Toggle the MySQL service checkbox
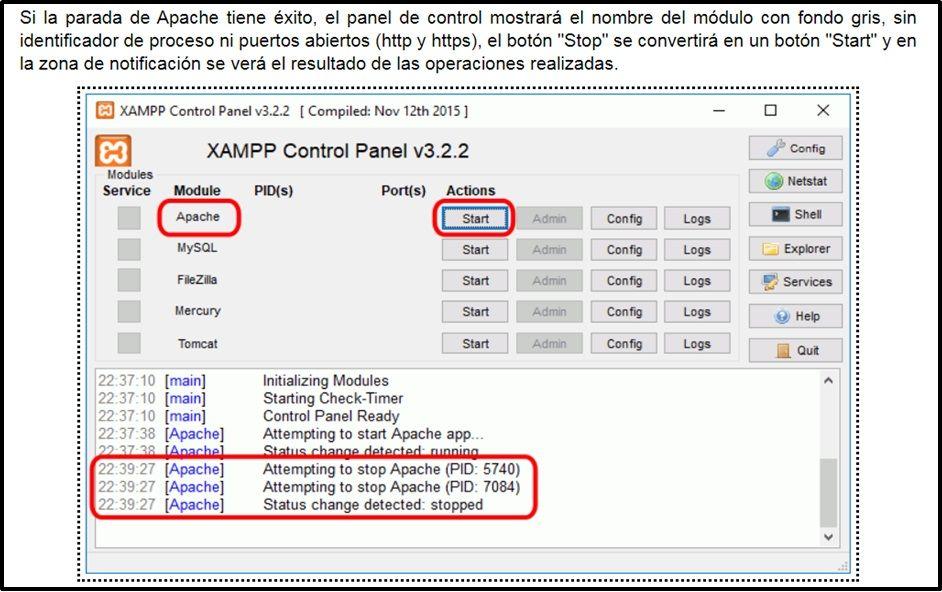942x592 pixels. [x=129, y=249]
